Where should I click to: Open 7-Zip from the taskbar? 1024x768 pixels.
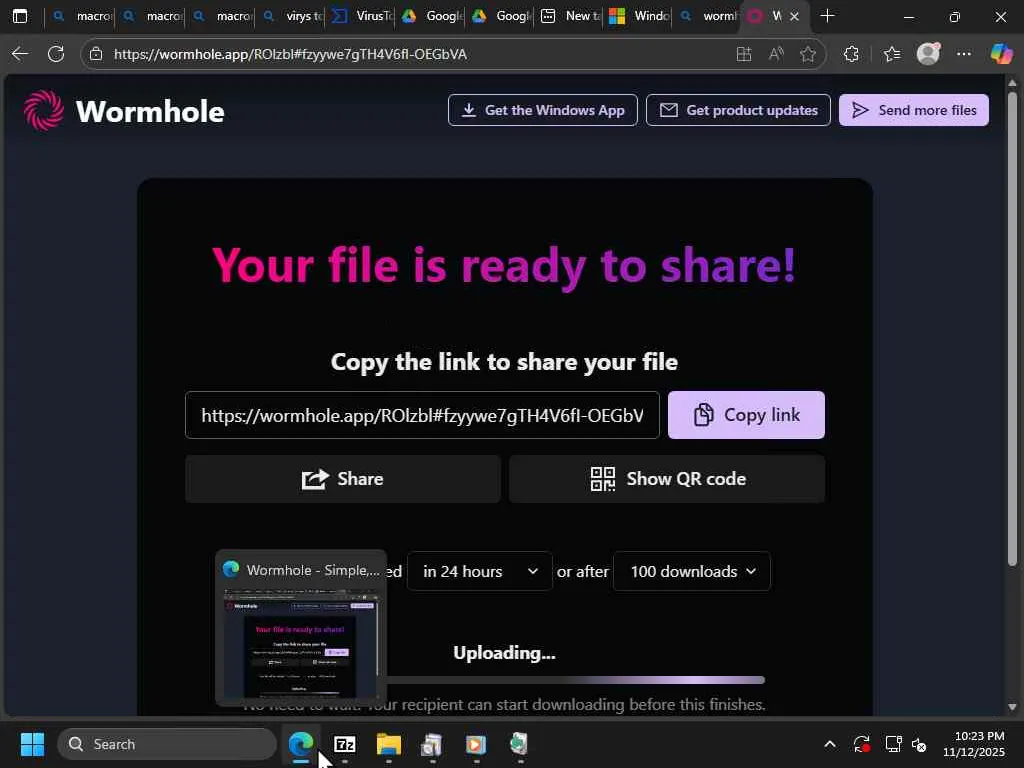345,744
